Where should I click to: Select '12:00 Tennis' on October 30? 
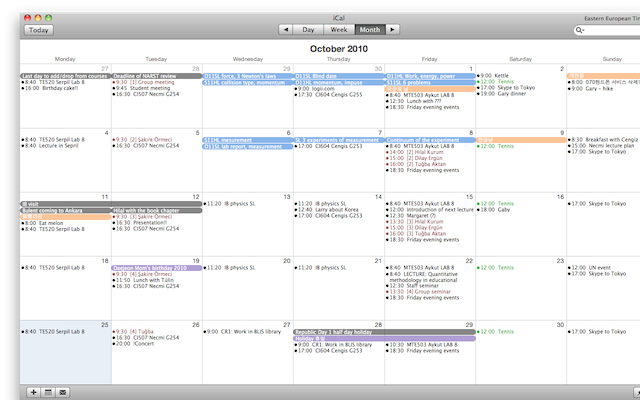pyautogui.click(x=496, y=331)
